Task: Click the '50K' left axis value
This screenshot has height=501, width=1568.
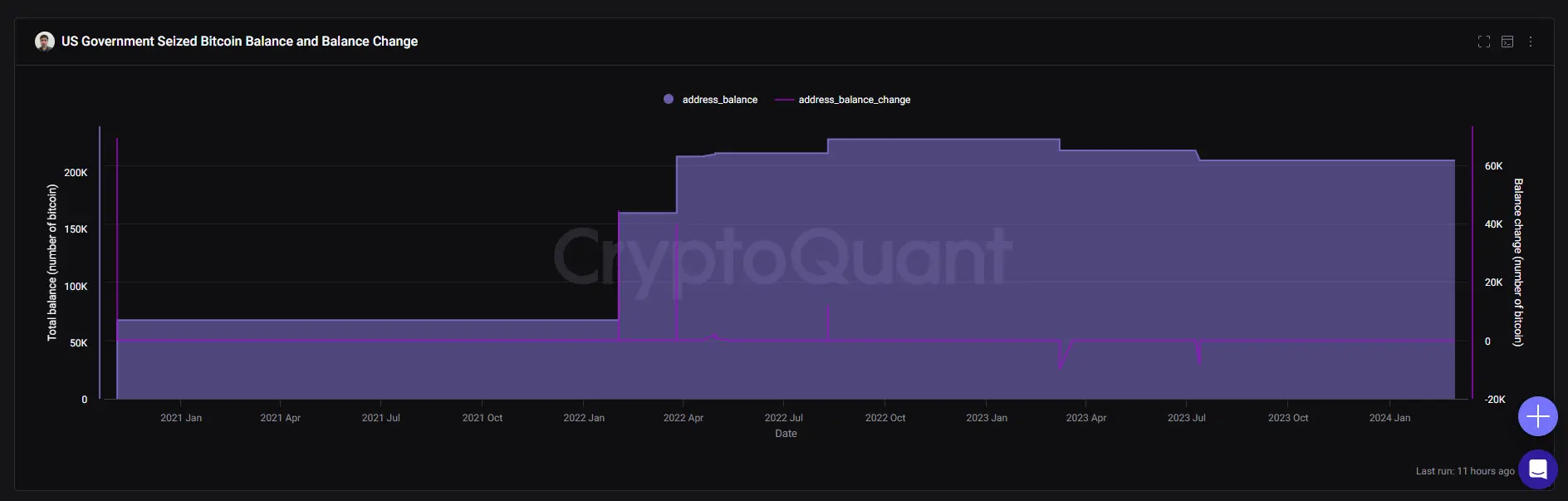Action: click(x=78, y=343)
